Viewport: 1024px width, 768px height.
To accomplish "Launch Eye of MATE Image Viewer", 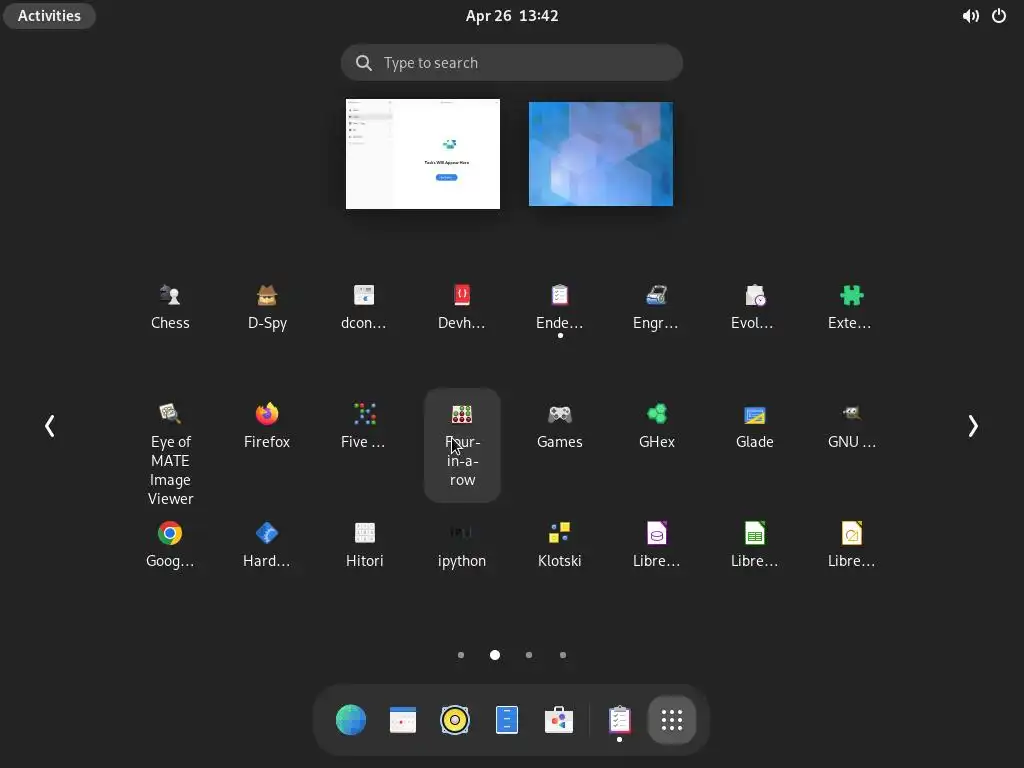I will point(170,454).
